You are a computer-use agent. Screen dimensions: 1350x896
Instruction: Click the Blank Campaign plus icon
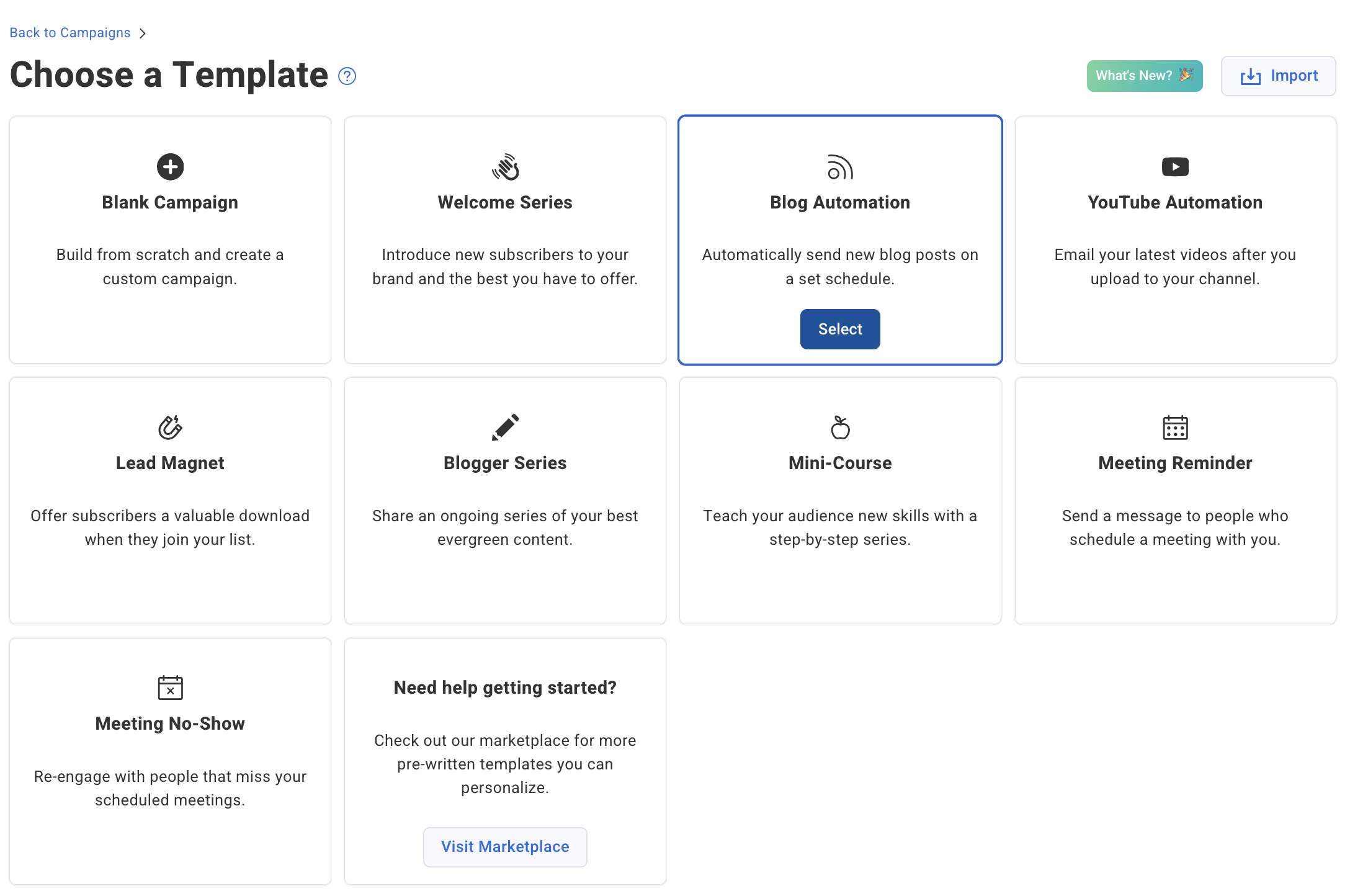(x=170, y=166)
